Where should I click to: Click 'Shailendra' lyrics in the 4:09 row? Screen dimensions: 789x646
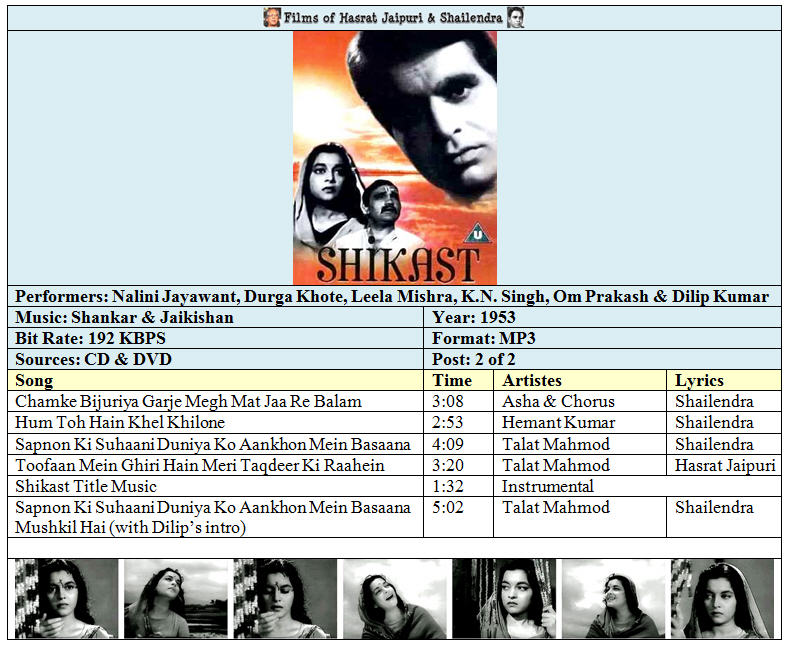tap(715, 444)
